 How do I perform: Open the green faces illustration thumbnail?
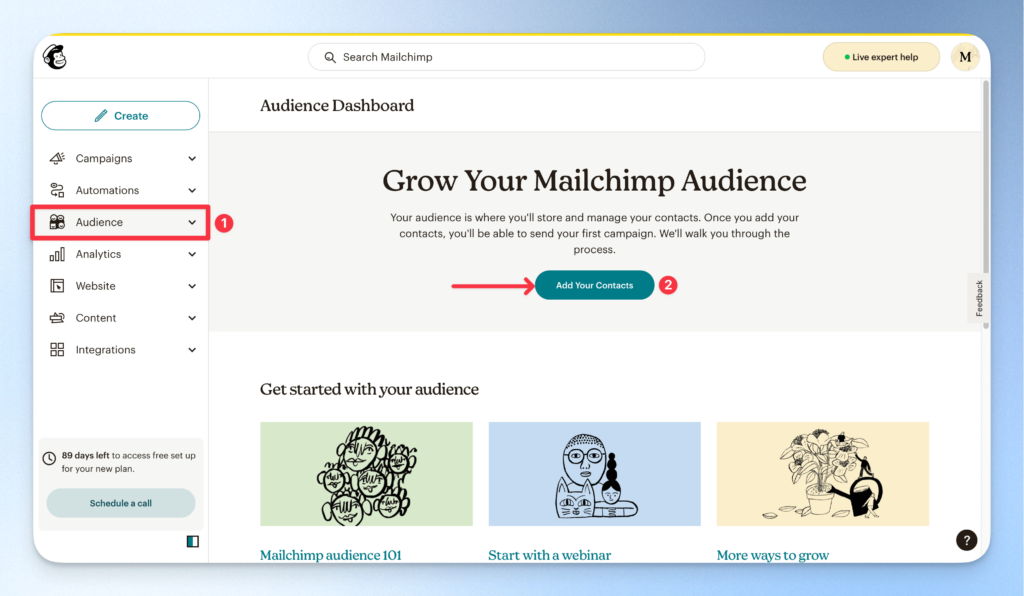point(366,474)
